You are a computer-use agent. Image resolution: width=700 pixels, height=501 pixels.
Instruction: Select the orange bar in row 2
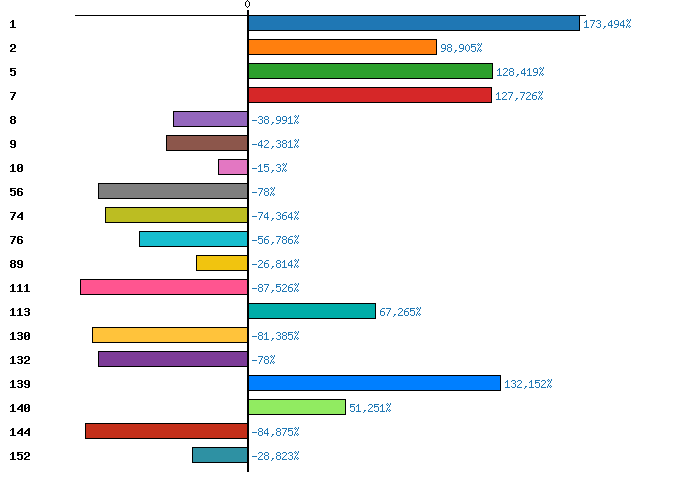pyautogui.click(x=342, y=47)
